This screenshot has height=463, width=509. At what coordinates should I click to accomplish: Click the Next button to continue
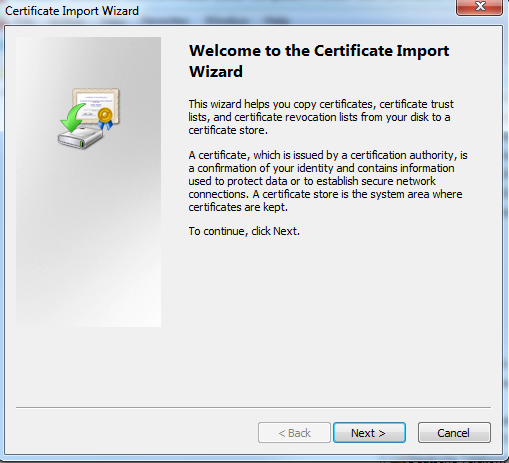tap(369, 433)
